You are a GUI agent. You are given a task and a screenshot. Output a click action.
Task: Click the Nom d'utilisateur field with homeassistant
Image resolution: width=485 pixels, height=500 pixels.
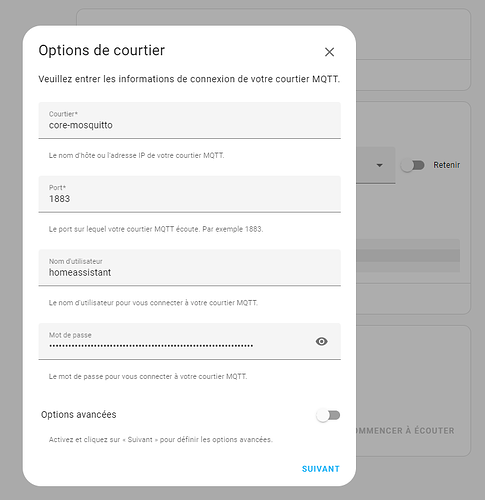click(x=190, y=268)
